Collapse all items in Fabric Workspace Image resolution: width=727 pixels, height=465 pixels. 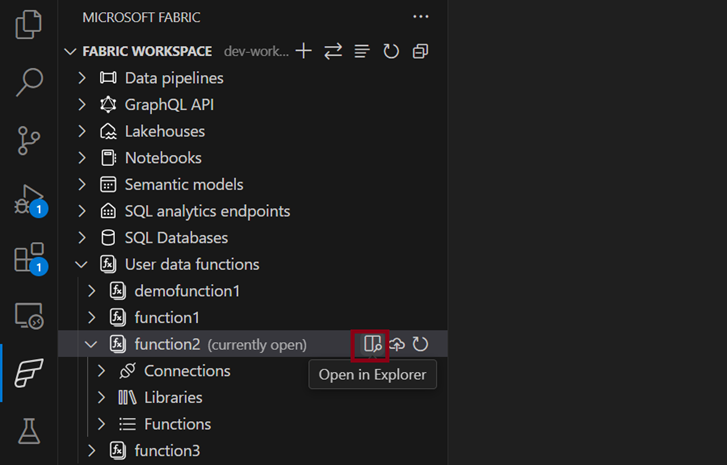pyautogui.click(x=420, y=51)
